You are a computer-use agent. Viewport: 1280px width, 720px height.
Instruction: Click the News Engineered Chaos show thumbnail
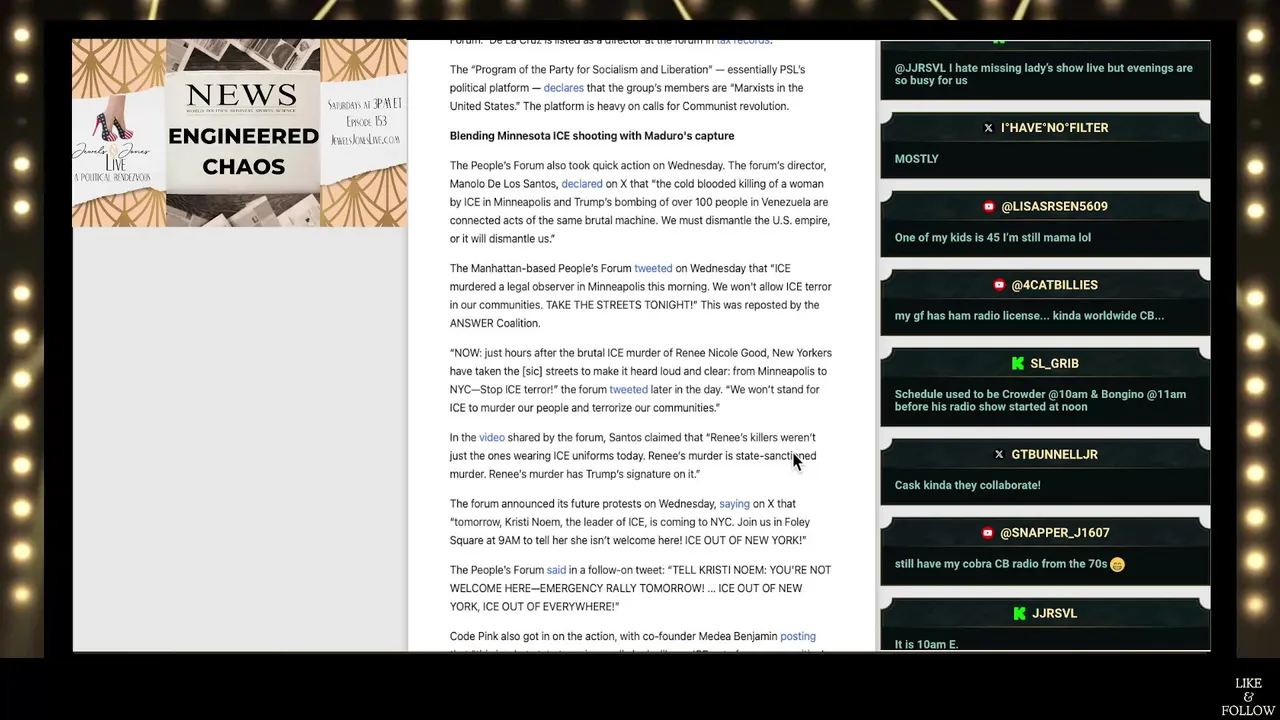click(x=240, y=133)
